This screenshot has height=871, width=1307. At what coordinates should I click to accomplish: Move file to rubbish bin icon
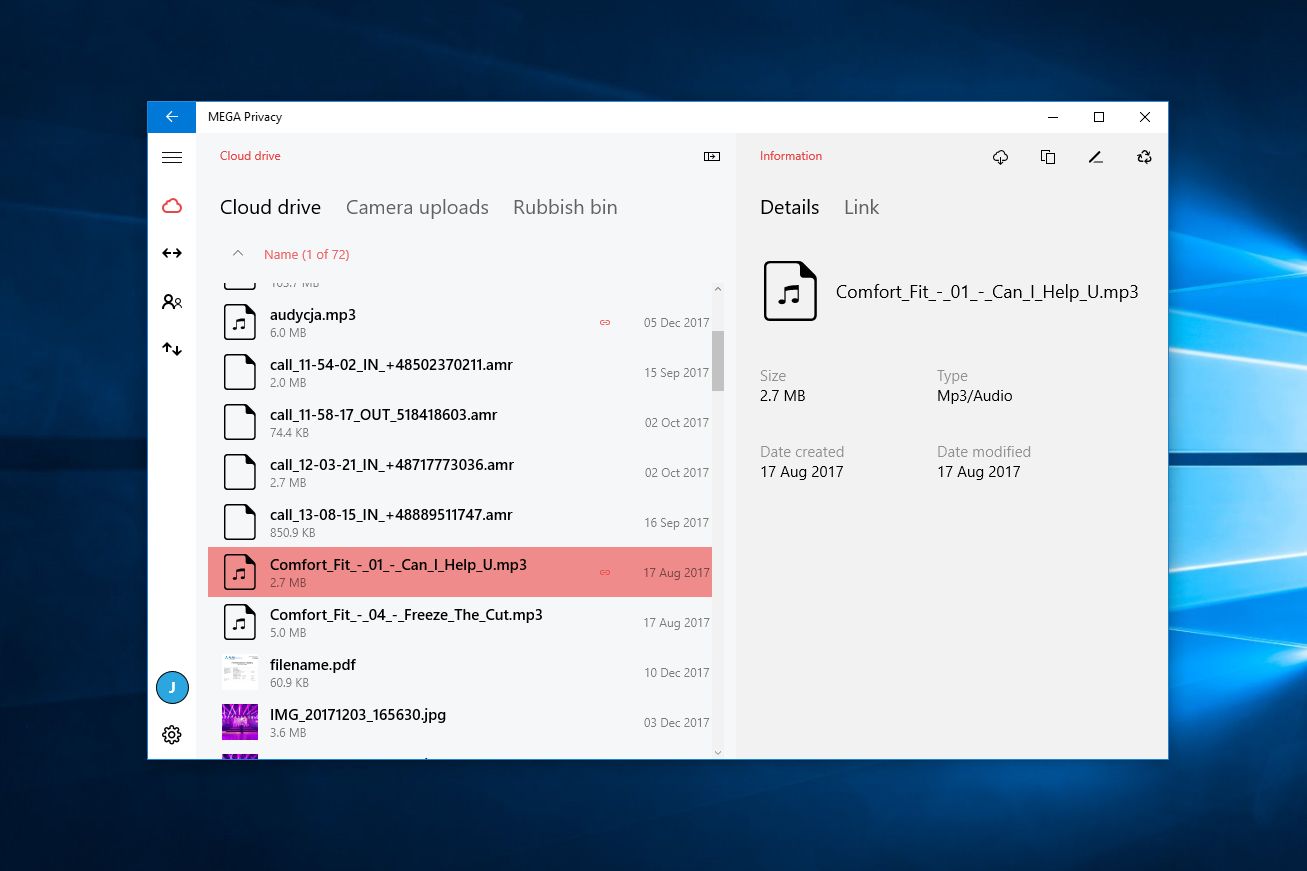tap(1144, 157)
